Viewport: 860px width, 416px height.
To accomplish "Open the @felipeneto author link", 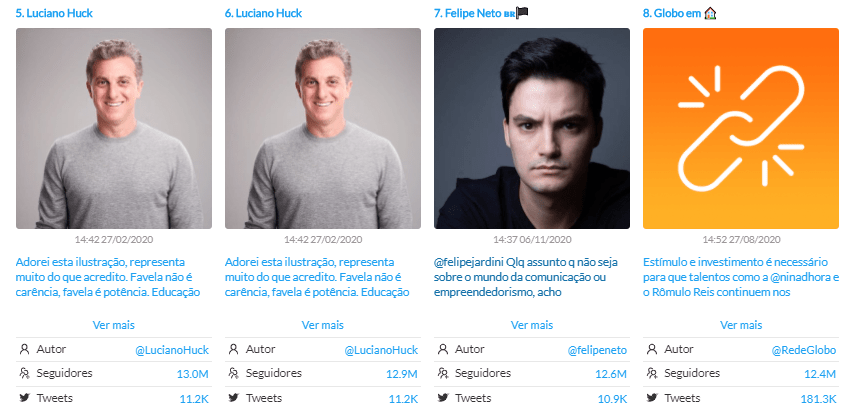I will point(597,350).
